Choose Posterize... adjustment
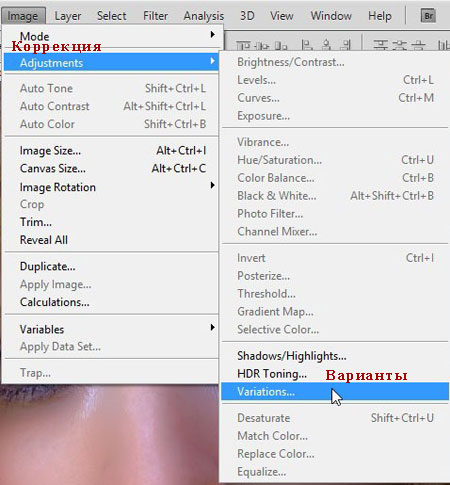The image size is (450, 485). (x=335, y=276)
